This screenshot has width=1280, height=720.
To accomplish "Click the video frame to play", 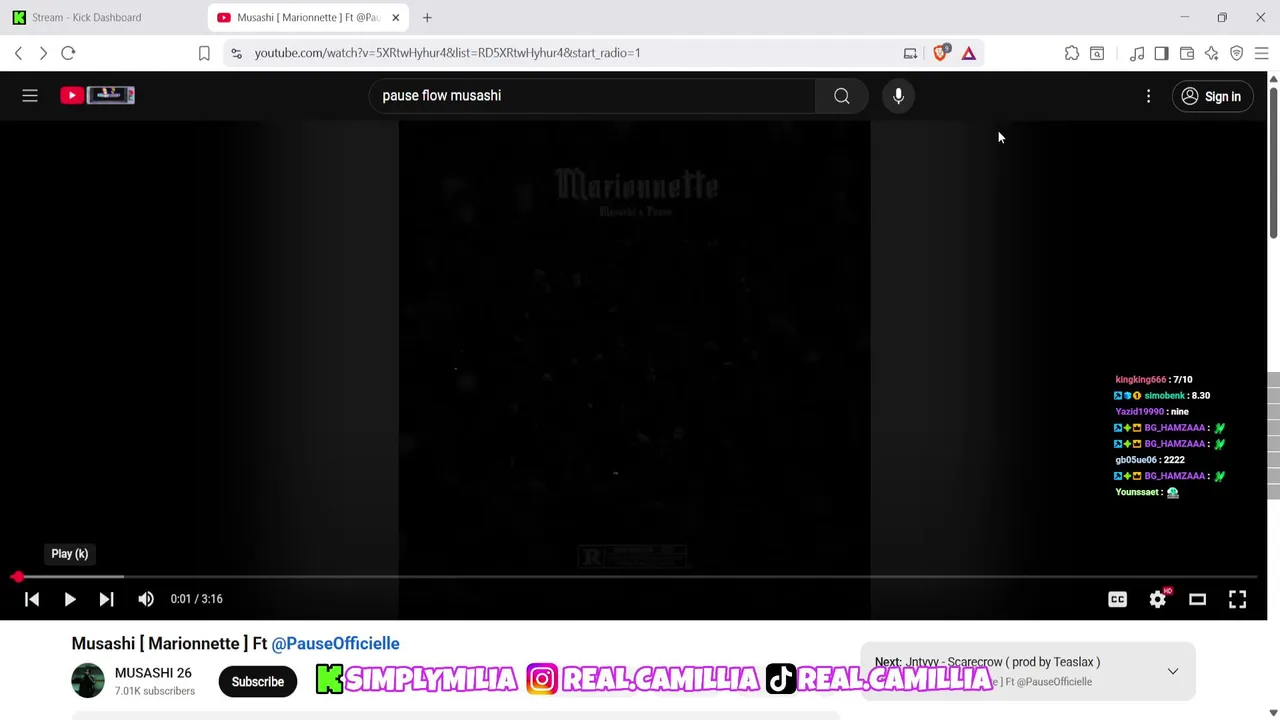I will [634, 345].
